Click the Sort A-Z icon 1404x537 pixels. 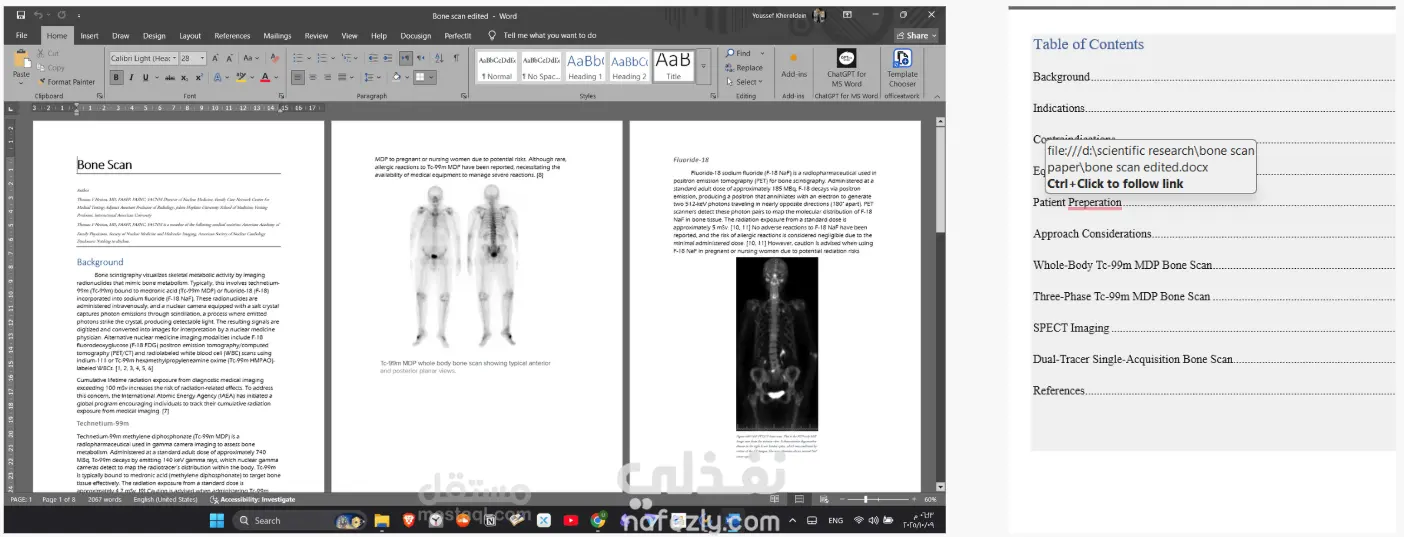coord(439,58)
